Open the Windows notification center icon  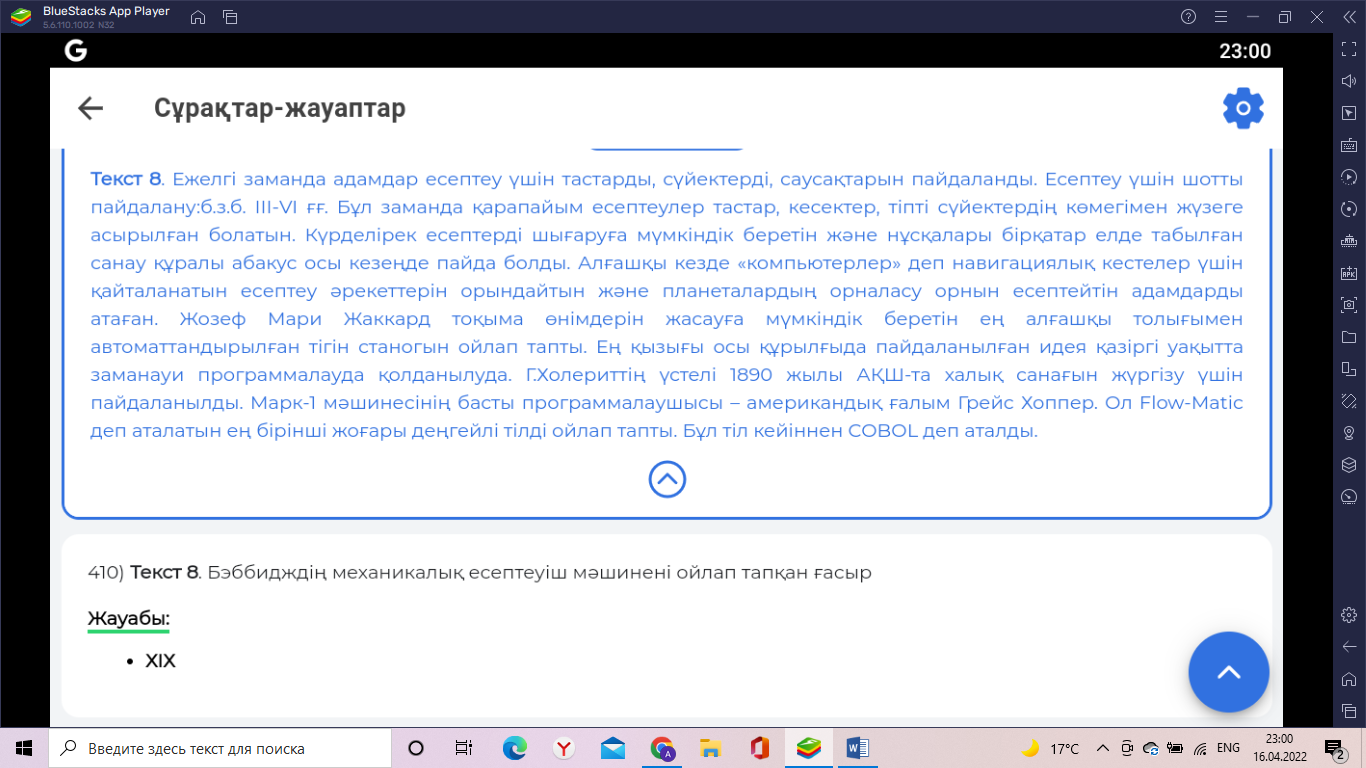coord(1334,748)
